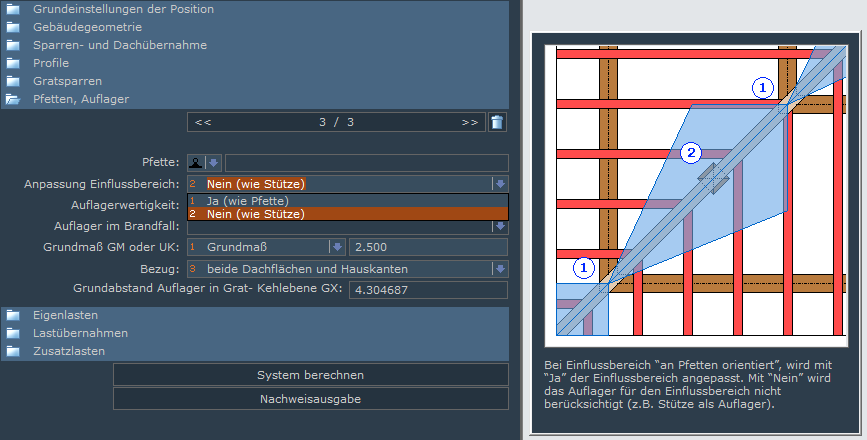Go to previous Pfette with << arrow

[x=203, y=122]
